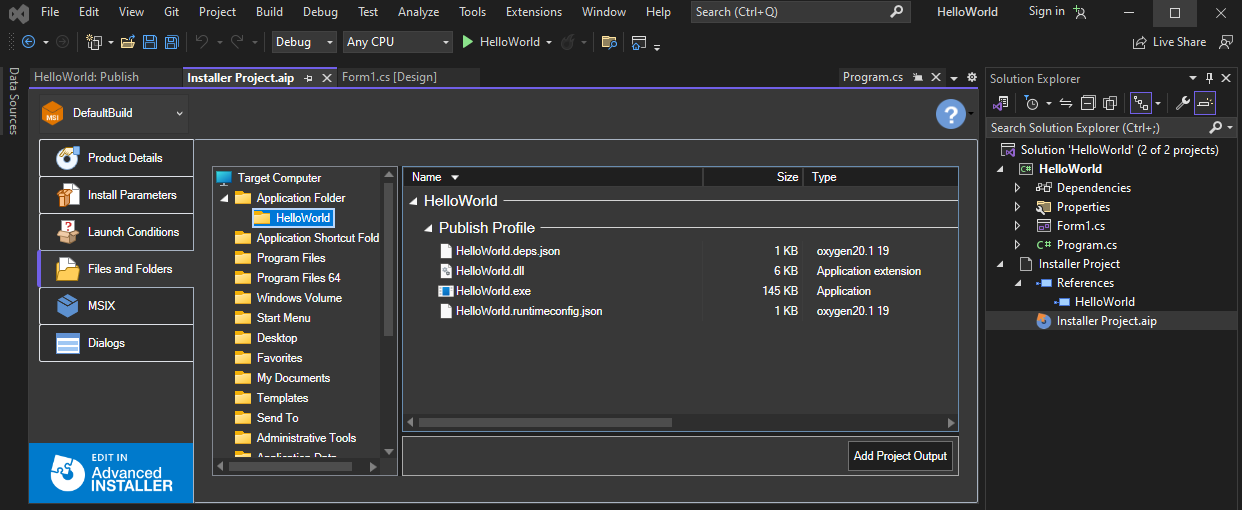The height and width of the screenshot is (510, 1242).
Task: Pin the Solution Explorer panel
Action: coord(1209,78)
